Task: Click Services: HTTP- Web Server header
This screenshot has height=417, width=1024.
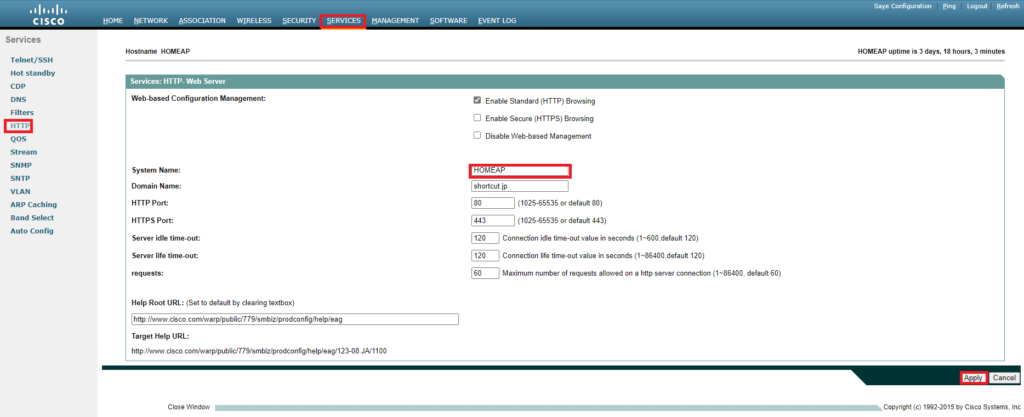Action: [x=178, y=82]
